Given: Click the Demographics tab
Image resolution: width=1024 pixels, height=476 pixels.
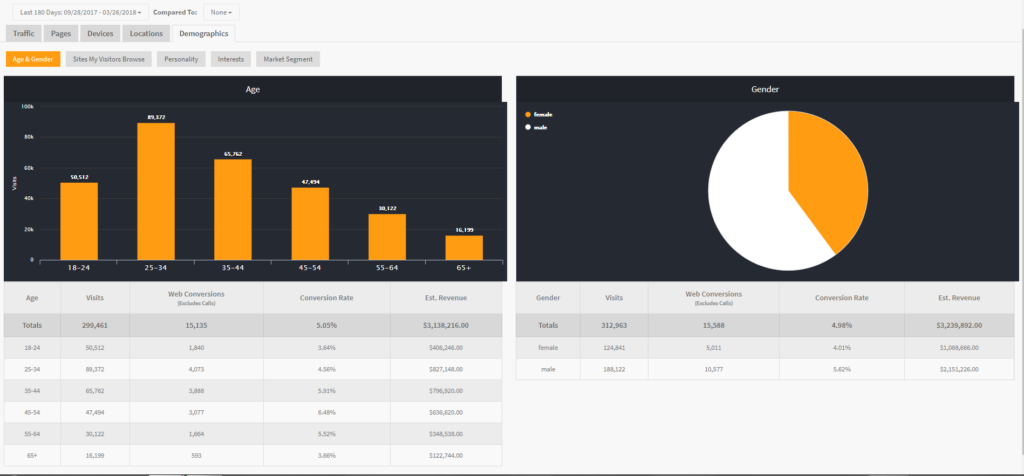Looking at the screenshot, I should (x=203, y=33).
